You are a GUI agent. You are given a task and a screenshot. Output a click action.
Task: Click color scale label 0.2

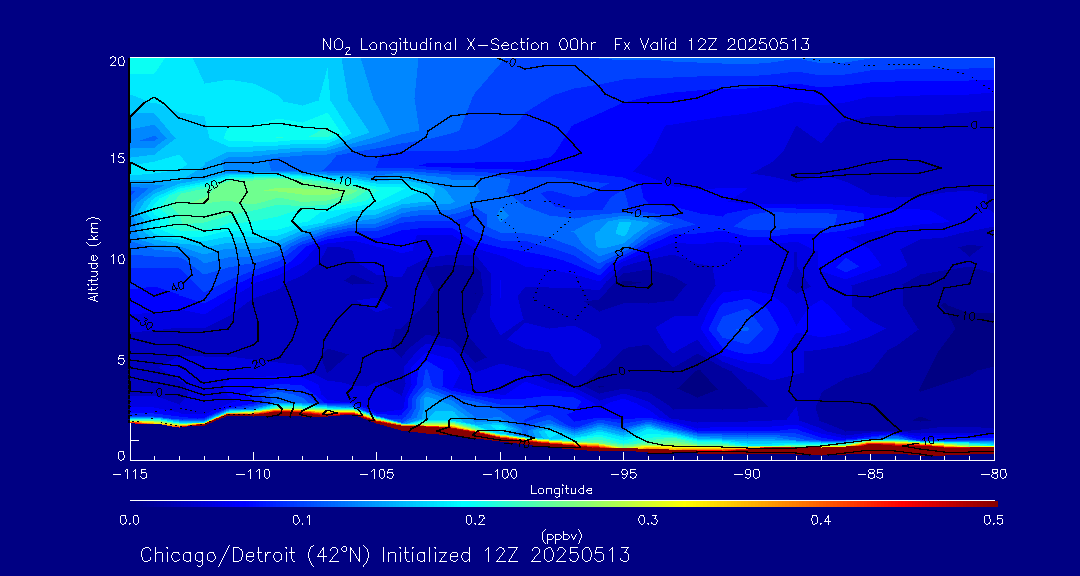475,521
